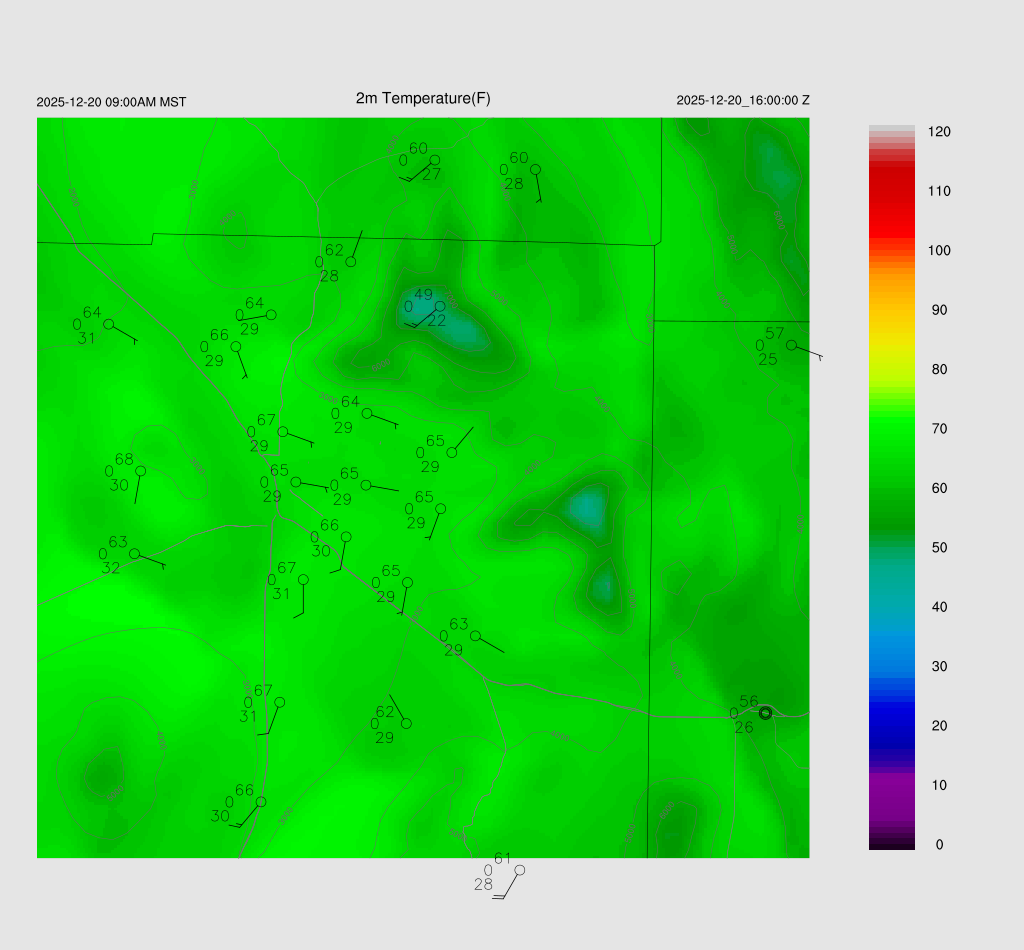The image size is (1024, 950).
Task: Click the station circle below the map reading 61
Action: (x=519, y=870)
